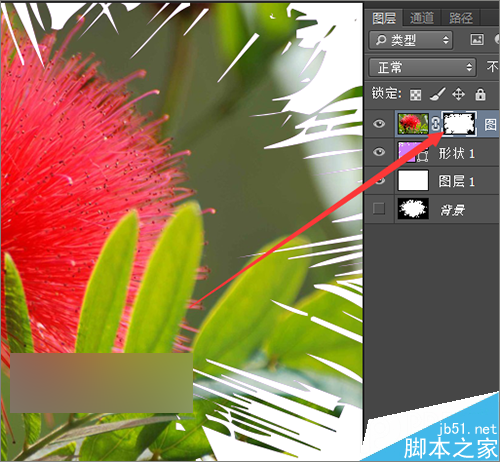Open the 正常 blend mode dropdown

(422, 68)
